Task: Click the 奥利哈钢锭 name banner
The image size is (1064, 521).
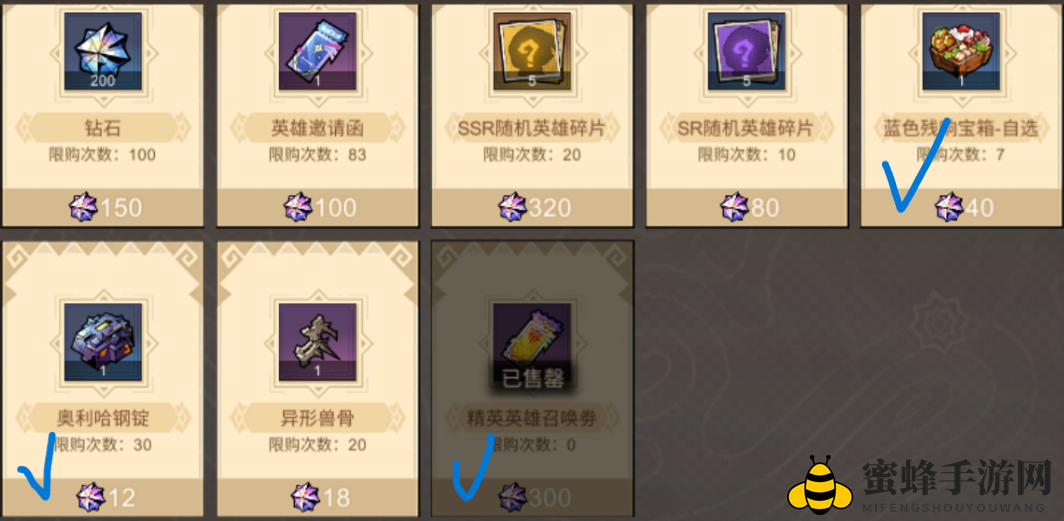Action: (x=103, y=419)
